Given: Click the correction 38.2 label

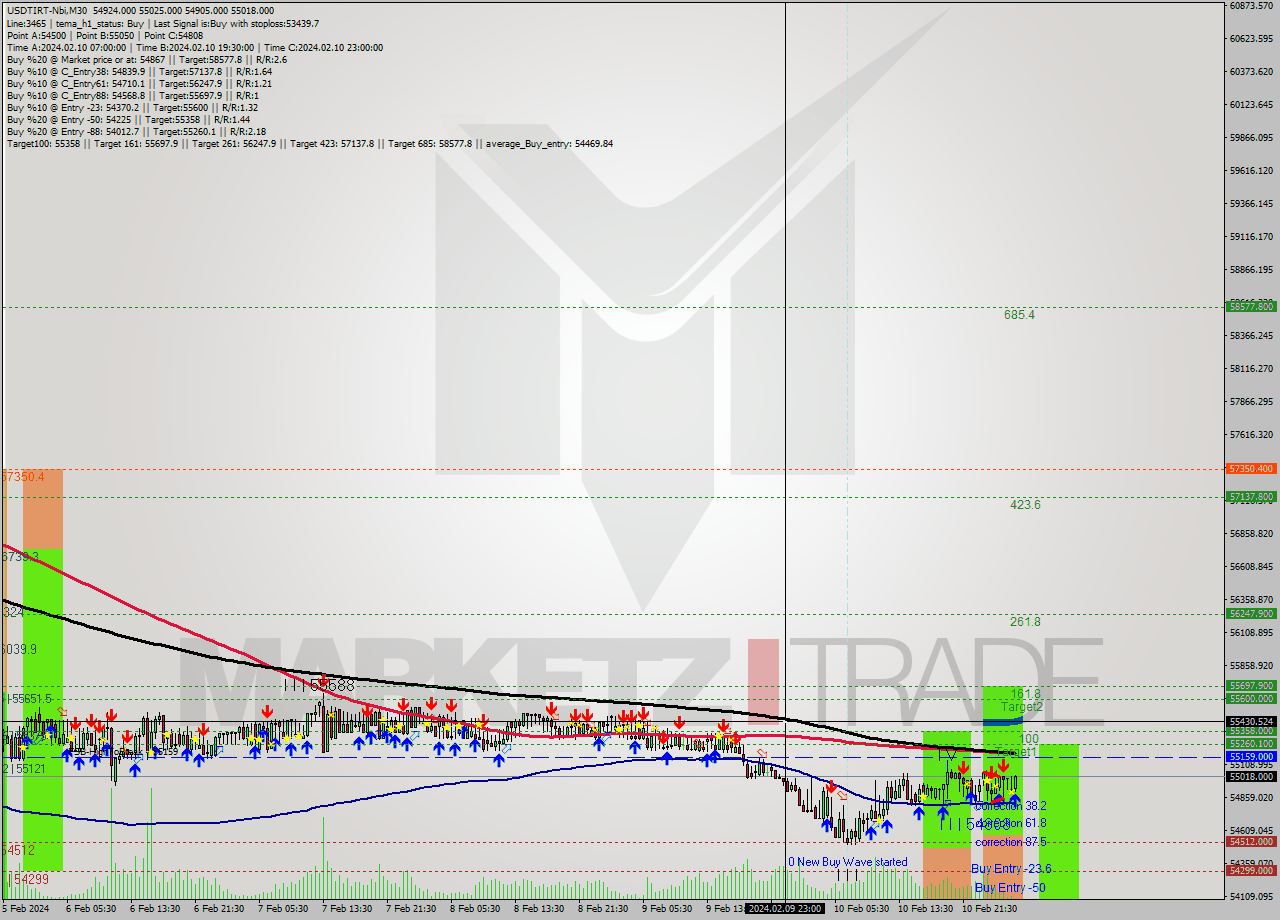Looking at the screenshot, I should point(1010,806).
